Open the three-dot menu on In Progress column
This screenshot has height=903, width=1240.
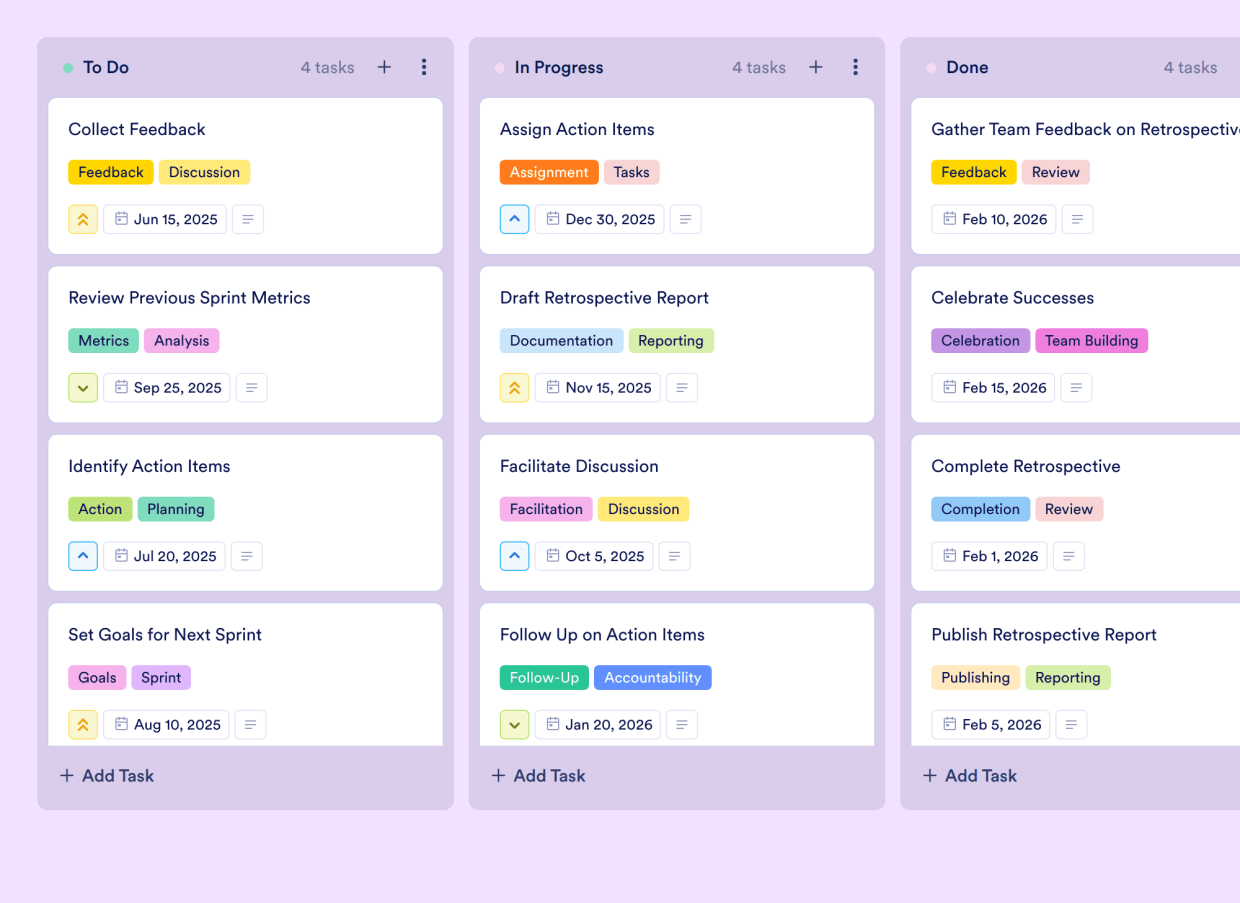856,67
